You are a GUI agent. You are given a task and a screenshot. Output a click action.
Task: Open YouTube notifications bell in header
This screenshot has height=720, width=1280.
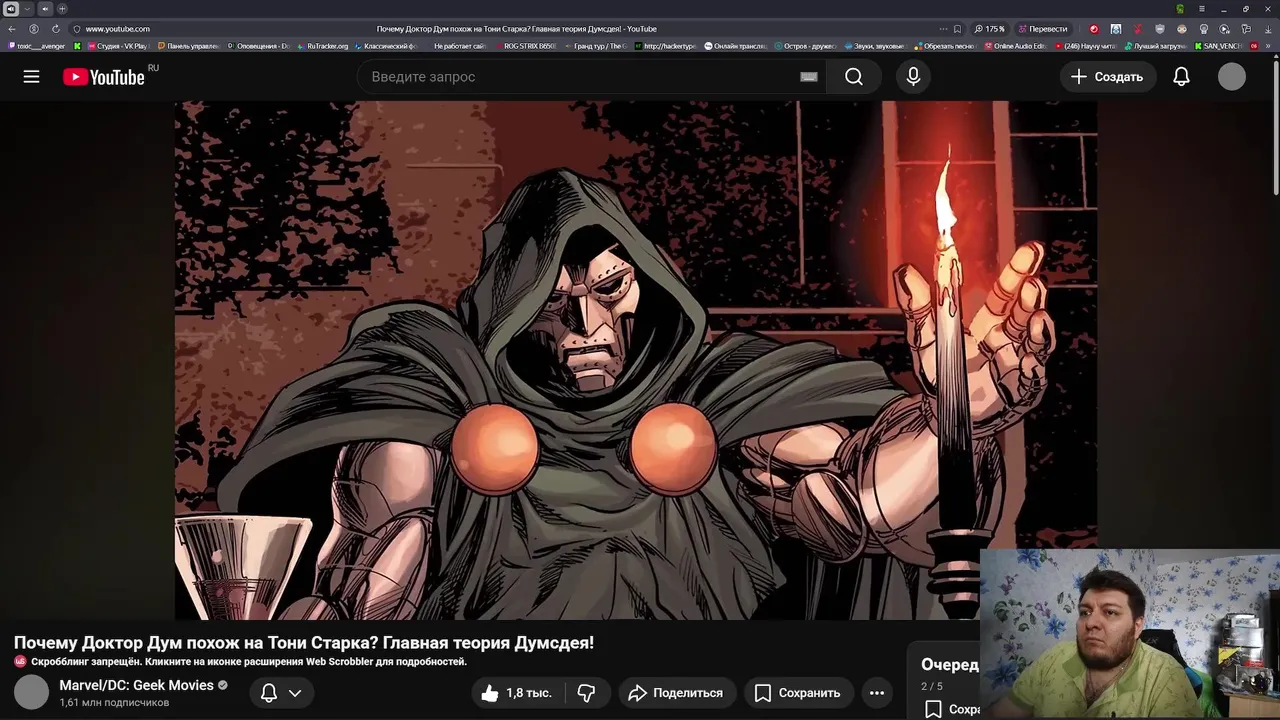[x=1181, y=77]
